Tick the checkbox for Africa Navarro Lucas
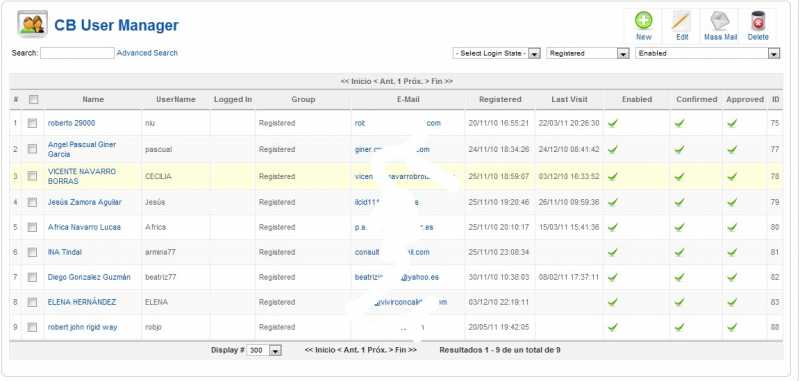 click(32, 227)
